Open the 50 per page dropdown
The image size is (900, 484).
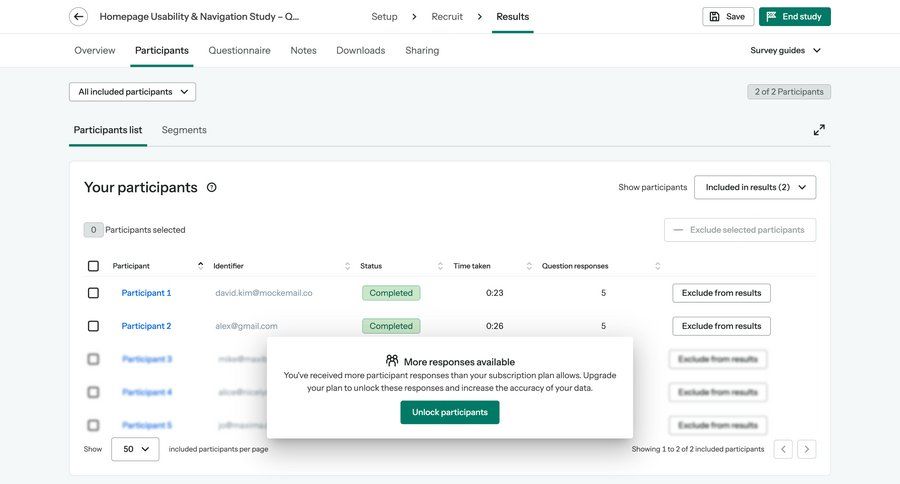[x=135, y=449]
